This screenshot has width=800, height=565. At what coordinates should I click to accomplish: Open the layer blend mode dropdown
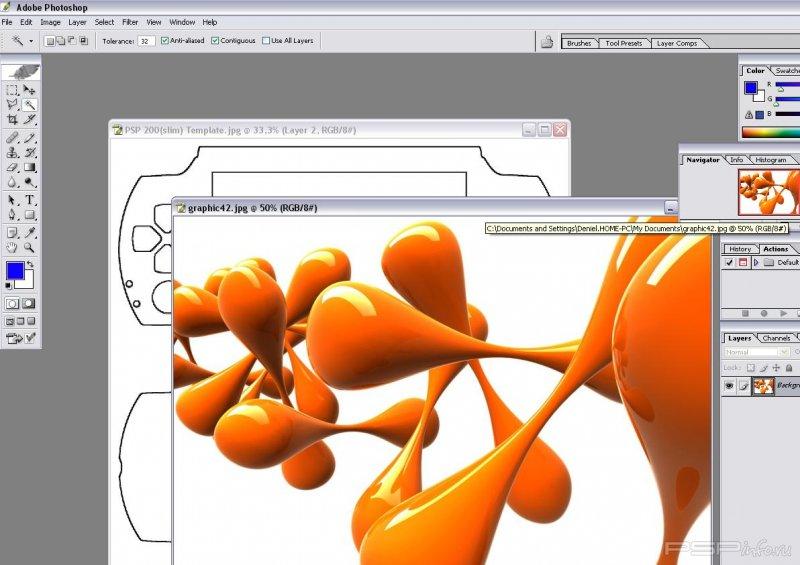click(x=757, y=352)
